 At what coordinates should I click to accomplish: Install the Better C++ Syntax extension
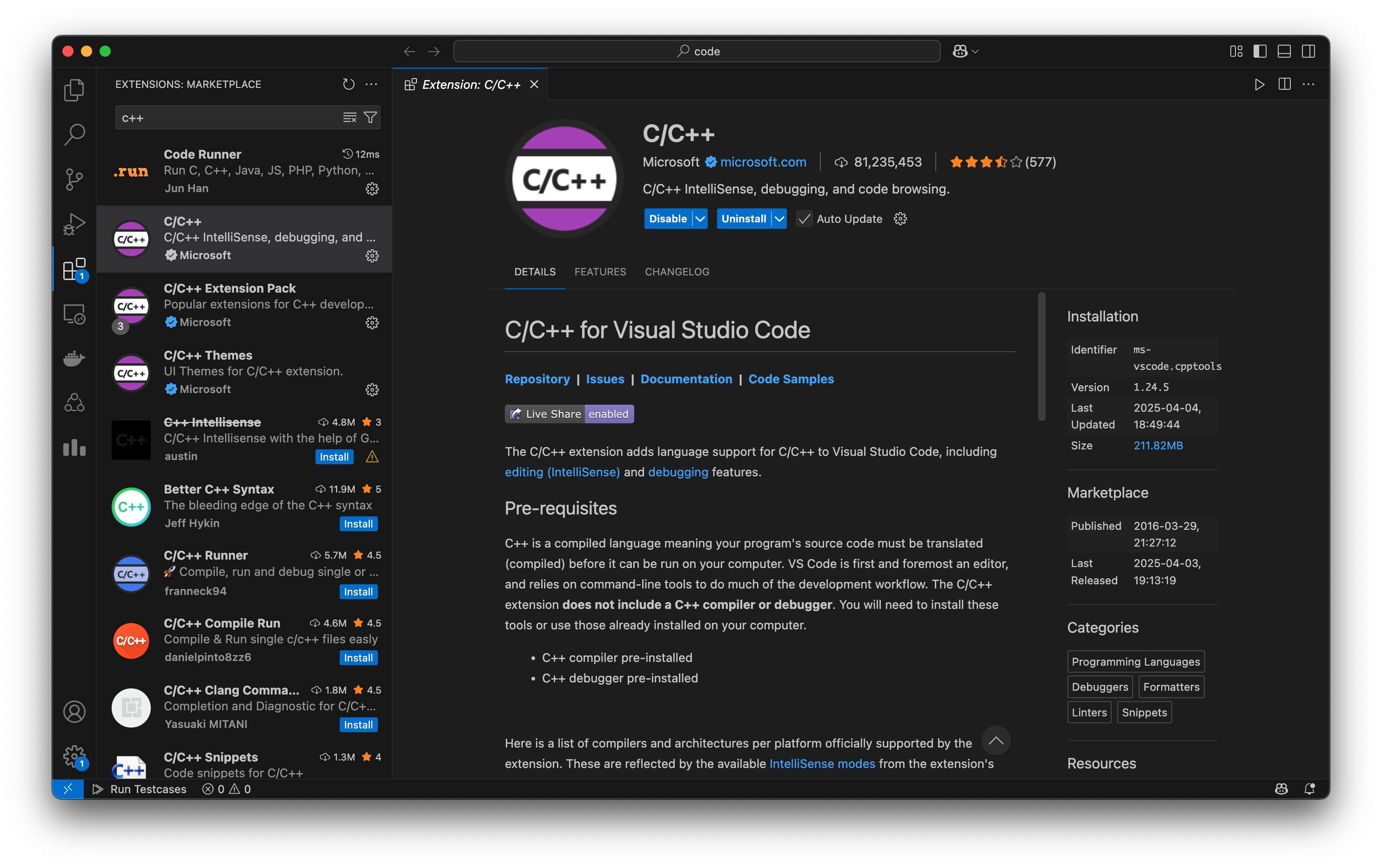[358, 524]
